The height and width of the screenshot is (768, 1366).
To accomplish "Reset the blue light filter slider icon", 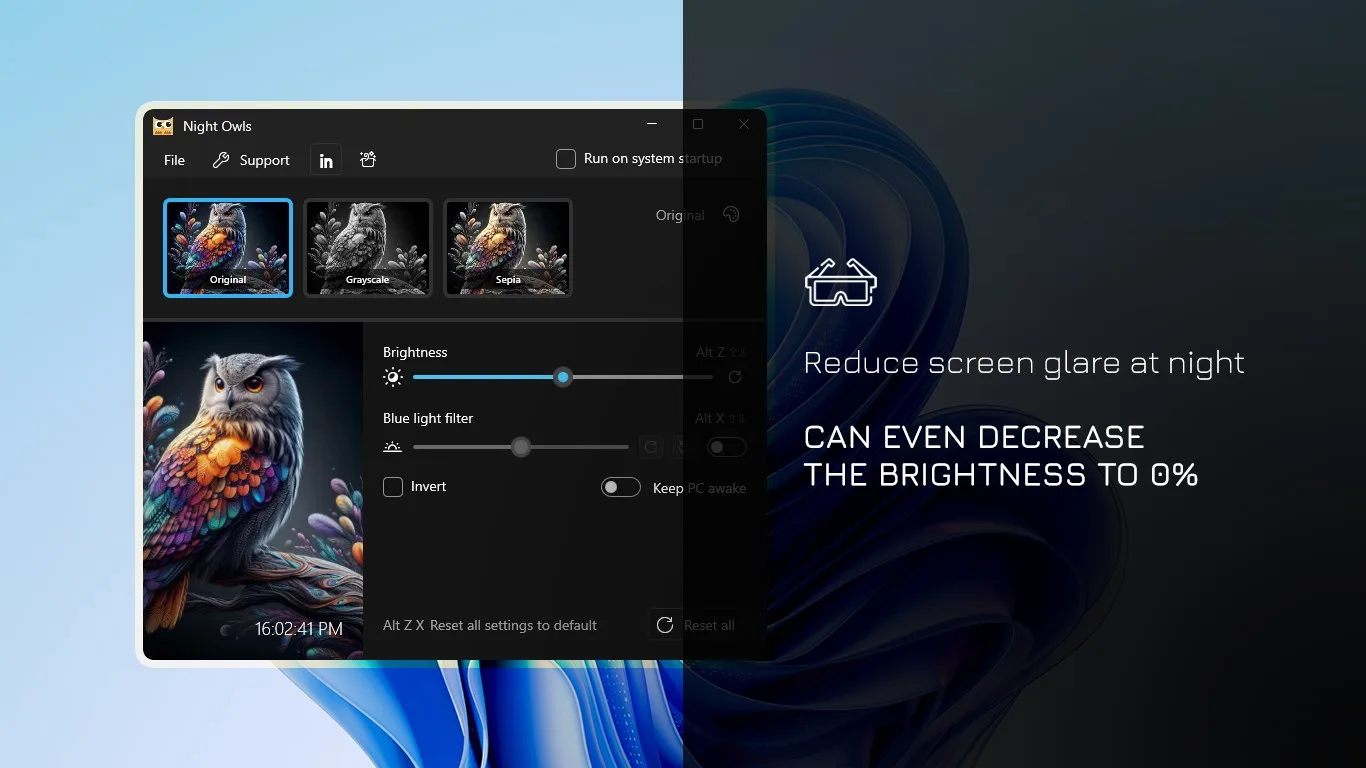I will click(650, 447).
